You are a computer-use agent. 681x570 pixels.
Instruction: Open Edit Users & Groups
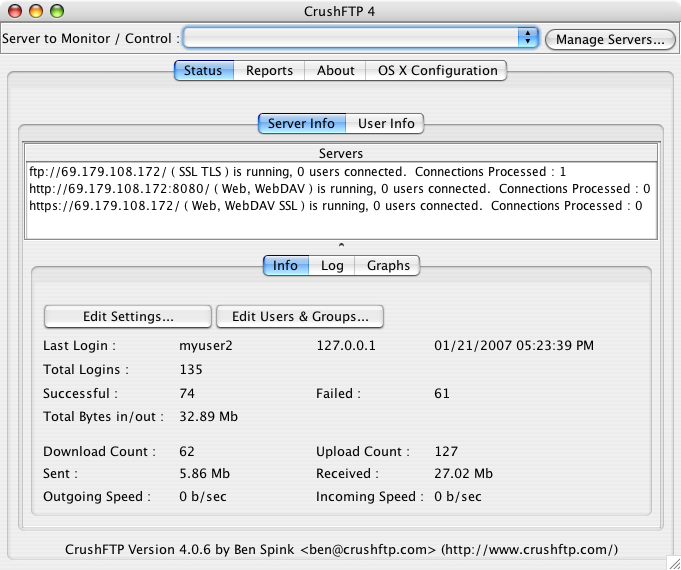(300, 316)
